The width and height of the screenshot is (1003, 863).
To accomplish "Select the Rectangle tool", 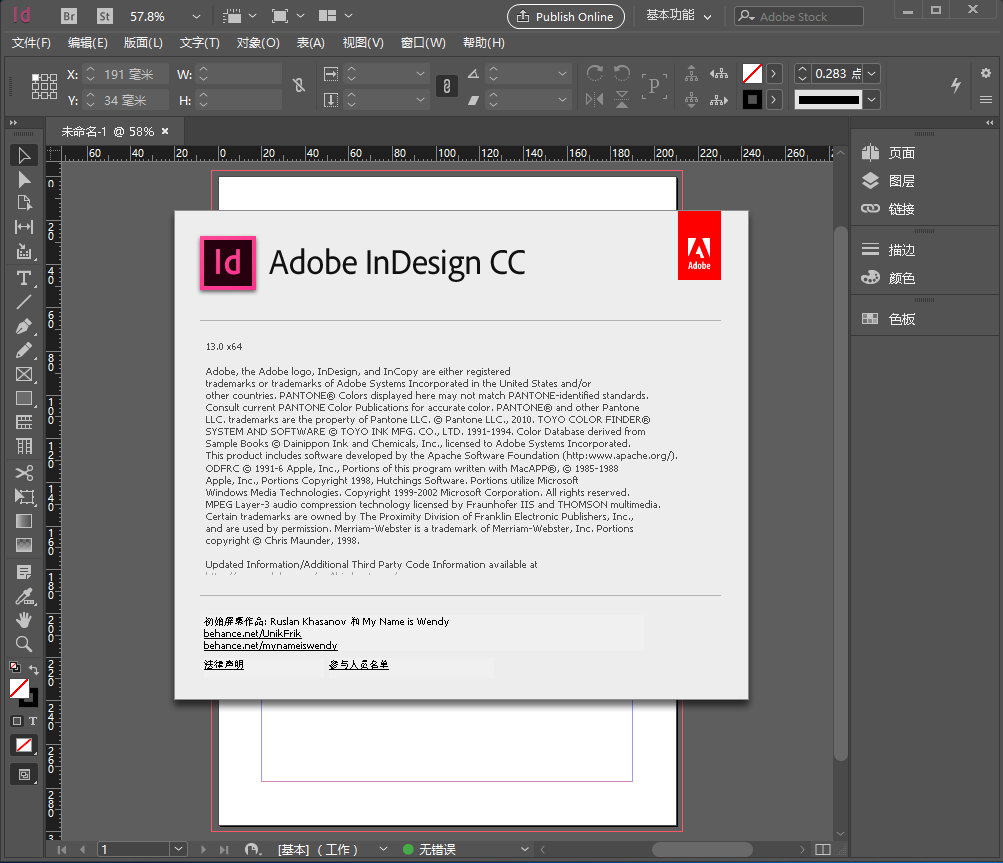I will click(x=24, y=399).
